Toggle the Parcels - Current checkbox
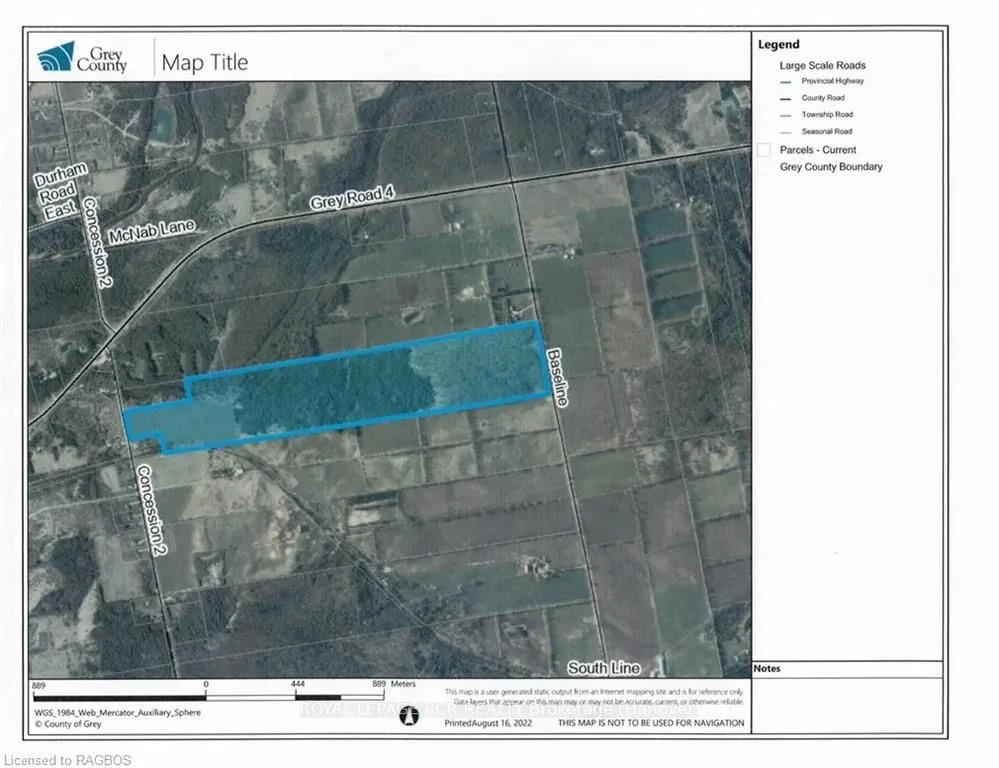Image resolution: width=999 pixels, height=768 pixels. click(x=764, y=149)
